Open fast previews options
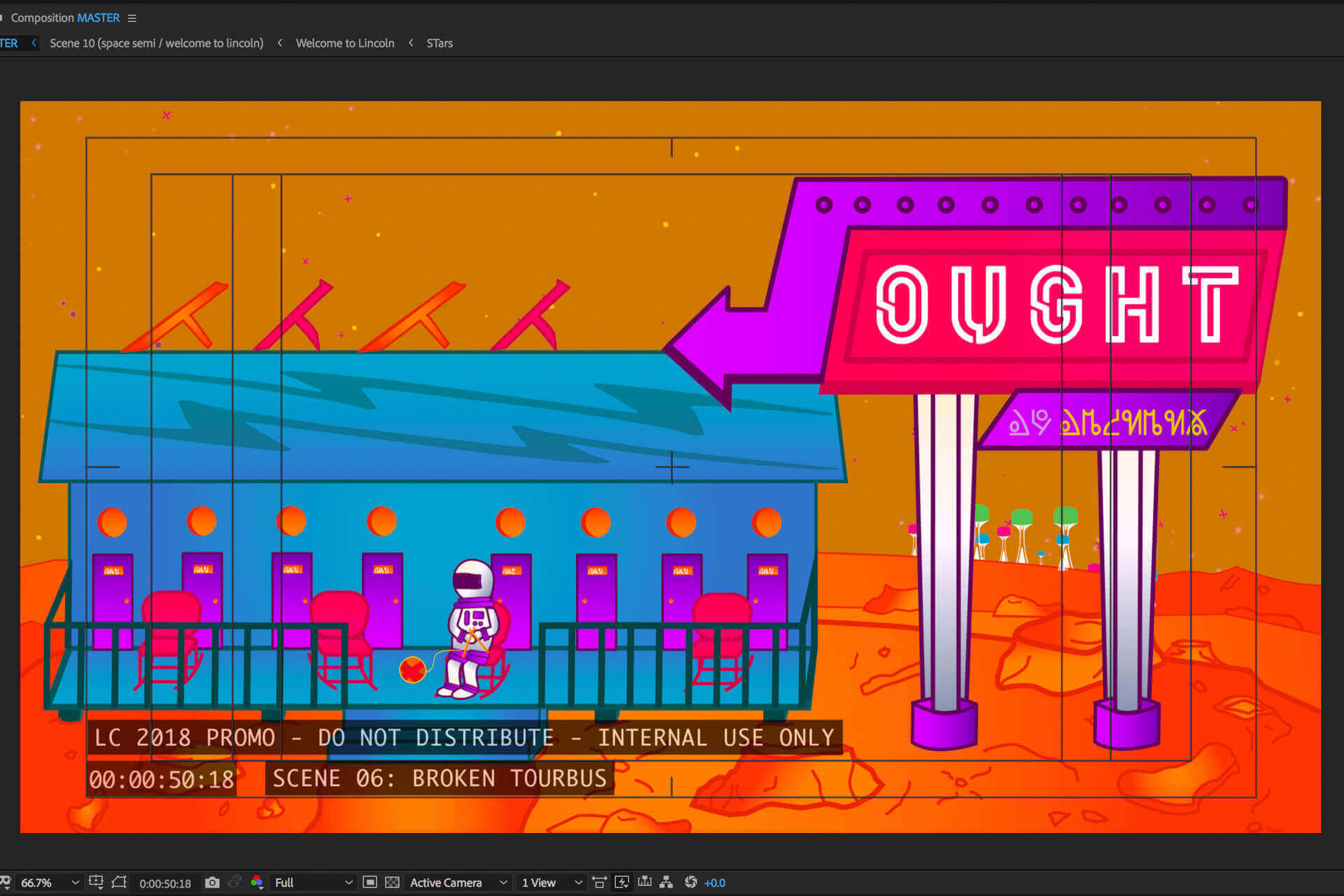This screenshot has width=1344, height=896. point(622,883)
